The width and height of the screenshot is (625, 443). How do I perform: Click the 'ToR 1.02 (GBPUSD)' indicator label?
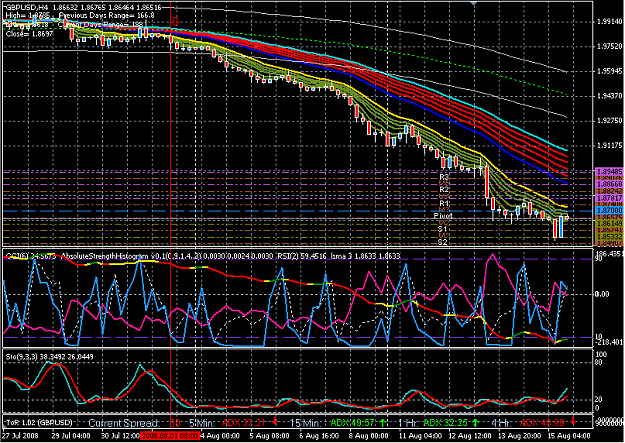pos(39,422)
